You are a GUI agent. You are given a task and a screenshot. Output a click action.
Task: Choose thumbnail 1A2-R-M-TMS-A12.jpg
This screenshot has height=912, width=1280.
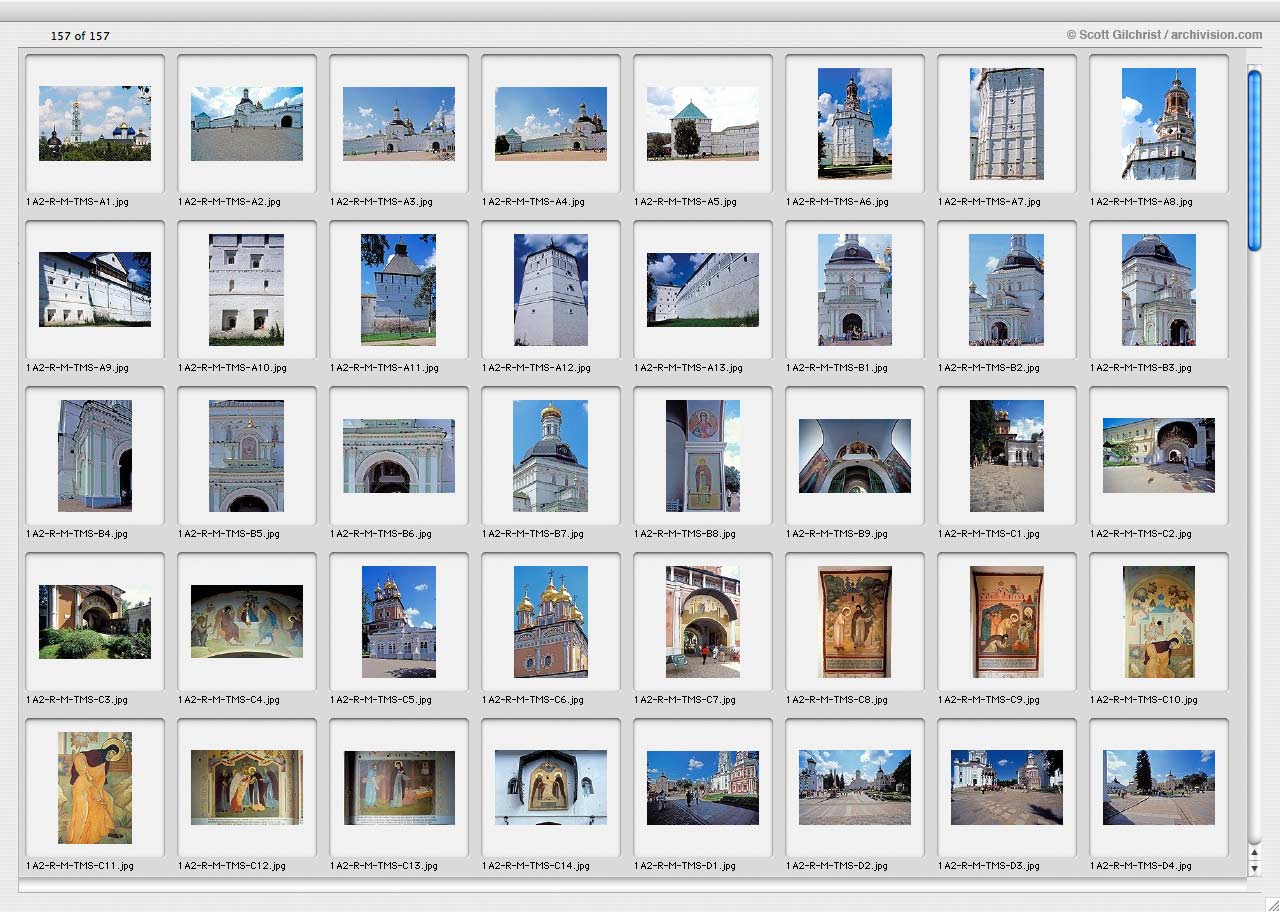click(551, 290)
